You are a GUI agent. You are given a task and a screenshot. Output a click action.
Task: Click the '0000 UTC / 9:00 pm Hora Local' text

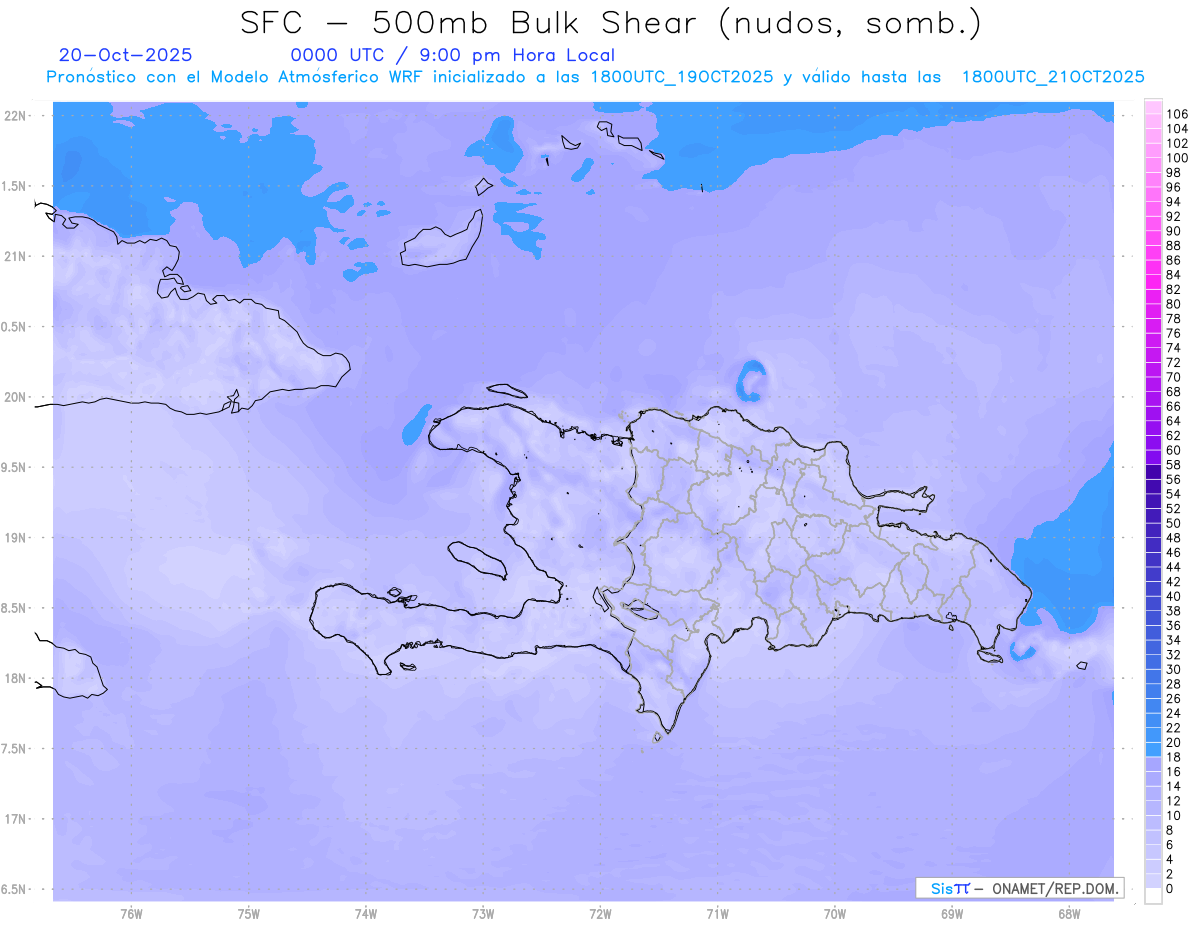click(452, 56)
